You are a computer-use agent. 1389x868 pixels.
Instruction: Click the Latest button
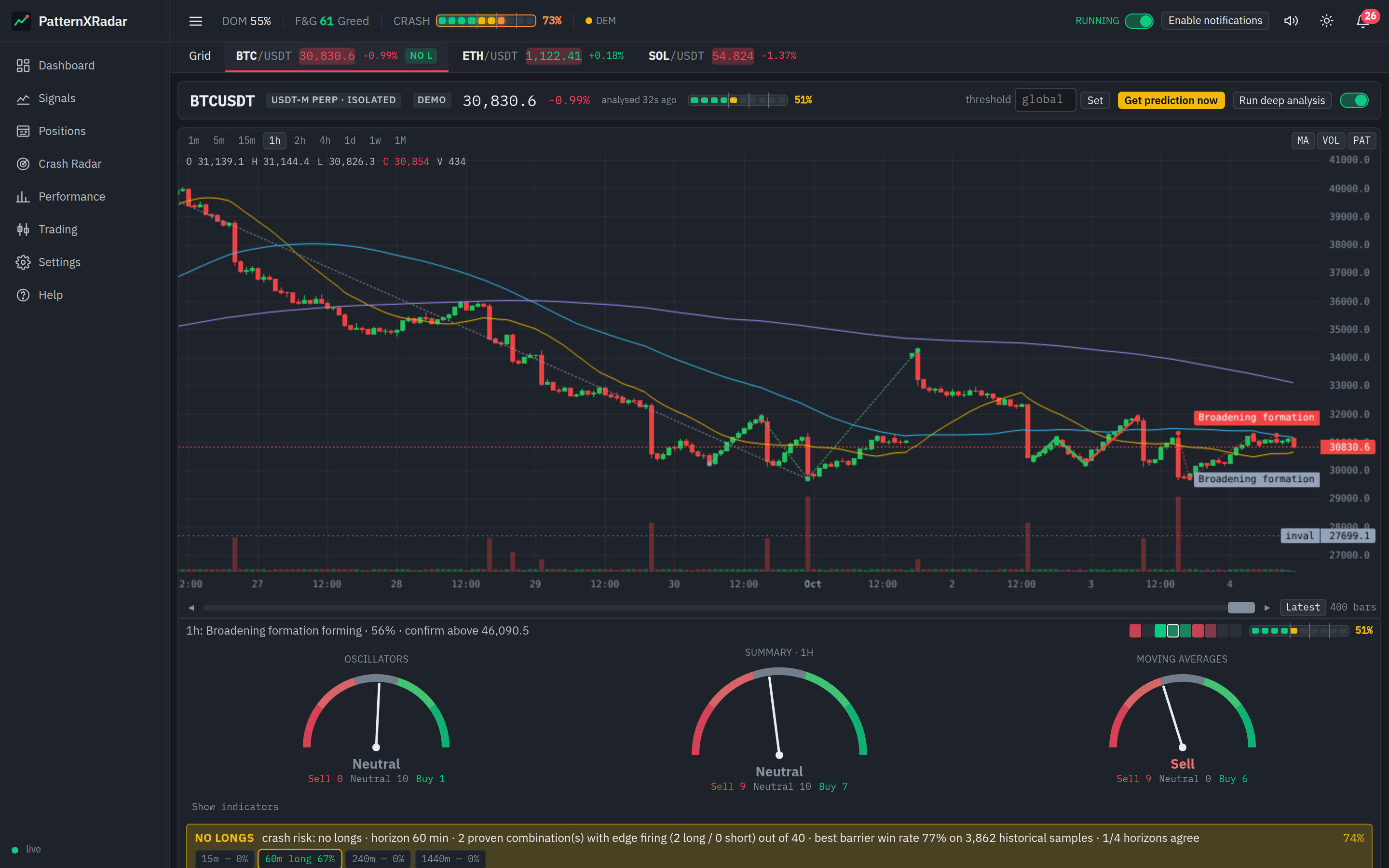[x=1302, y=608]
